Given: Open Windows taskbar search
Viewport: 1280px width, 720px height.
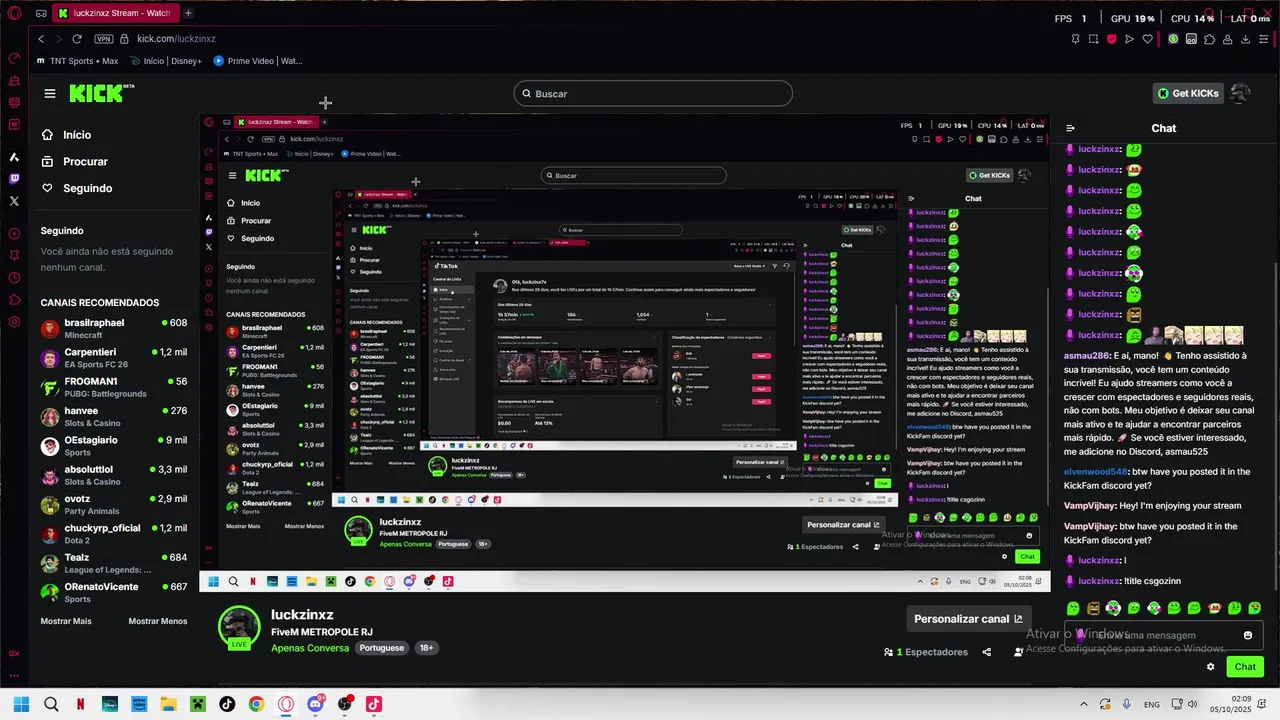Looking at the screenshot, I should pyautogui.click(x=51, y=704).
